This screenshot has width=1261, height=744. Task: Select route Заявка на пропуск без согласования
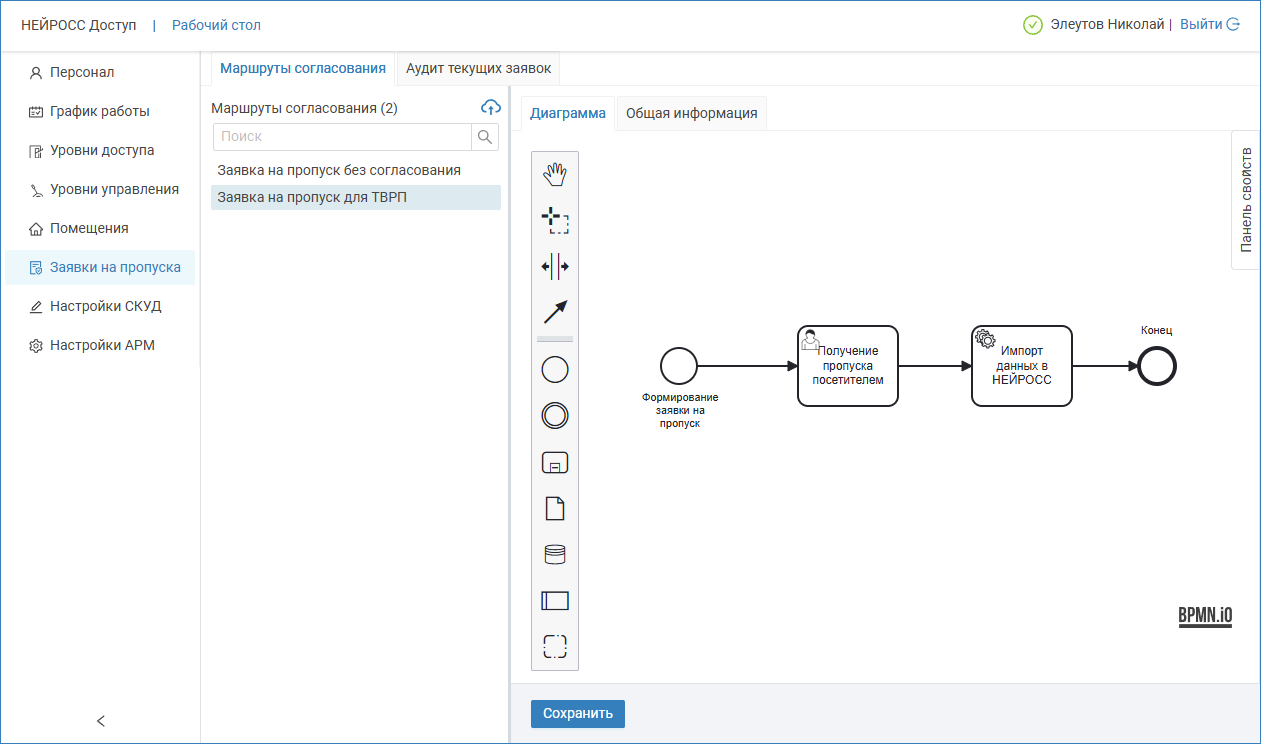[339, 171]
